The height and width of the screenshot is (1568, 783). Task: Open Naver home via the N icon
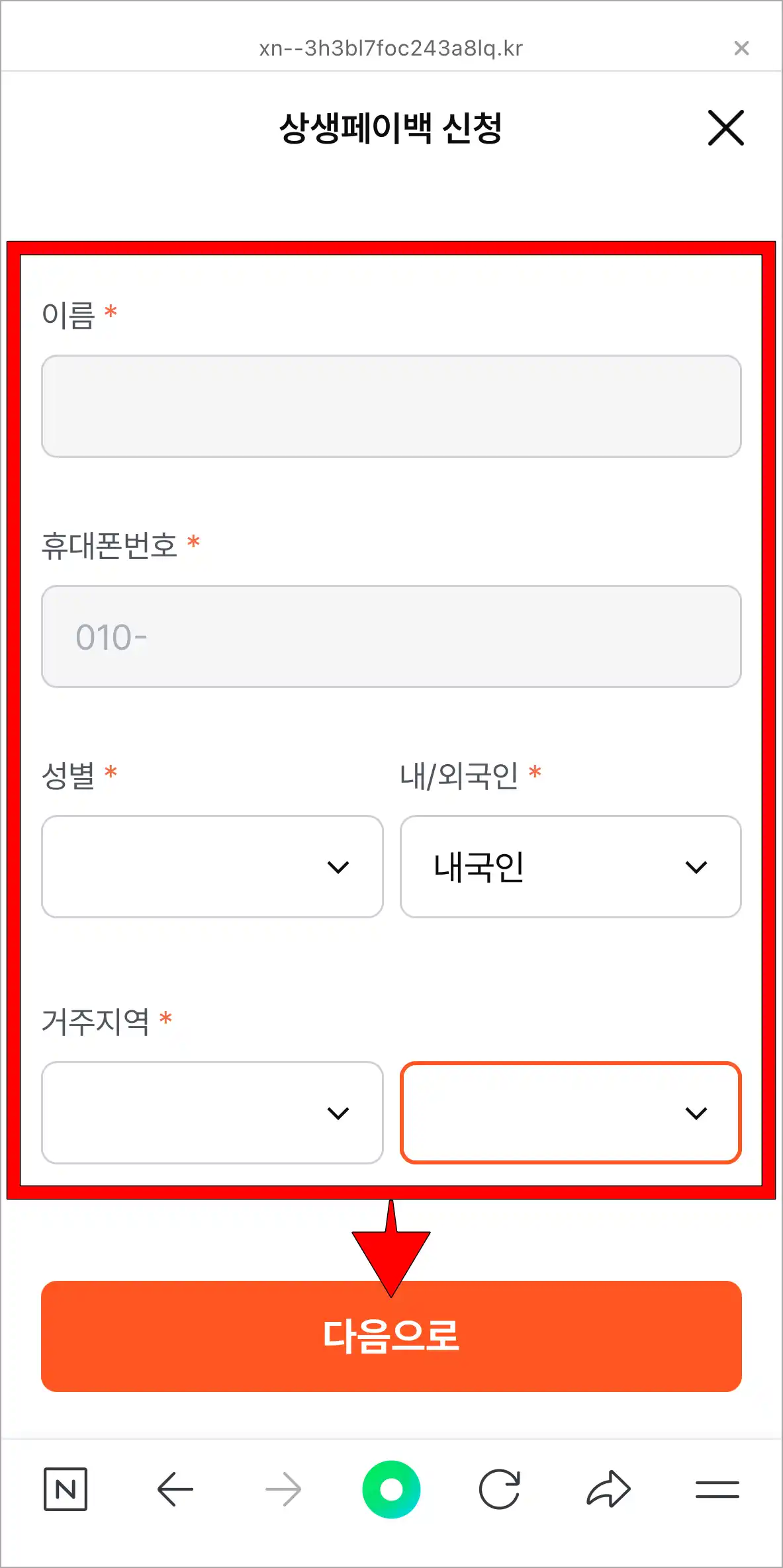[x=66, y=1489]
